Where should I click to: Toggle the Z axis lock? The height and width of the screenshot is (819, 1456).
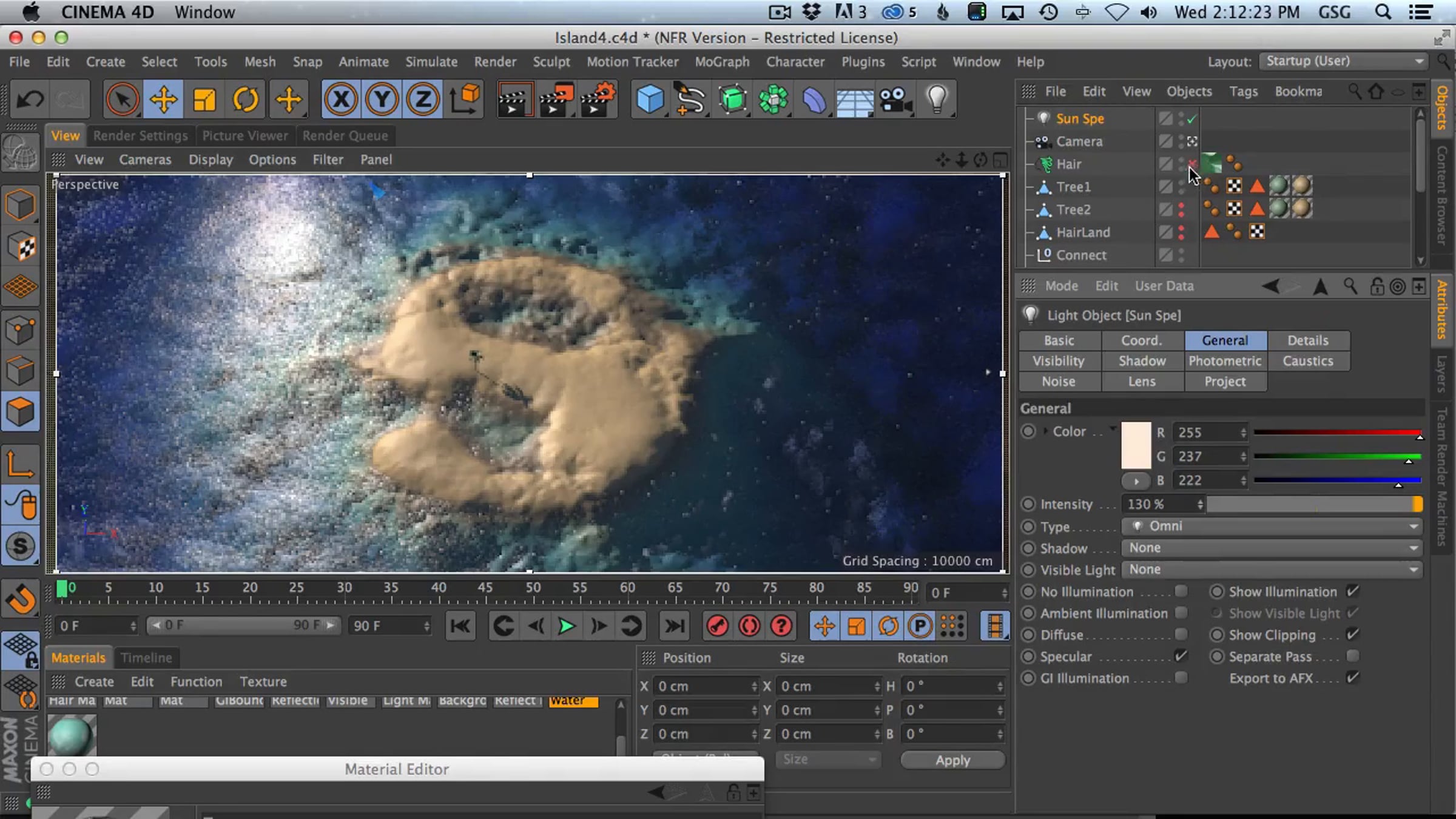click(422, 99)
